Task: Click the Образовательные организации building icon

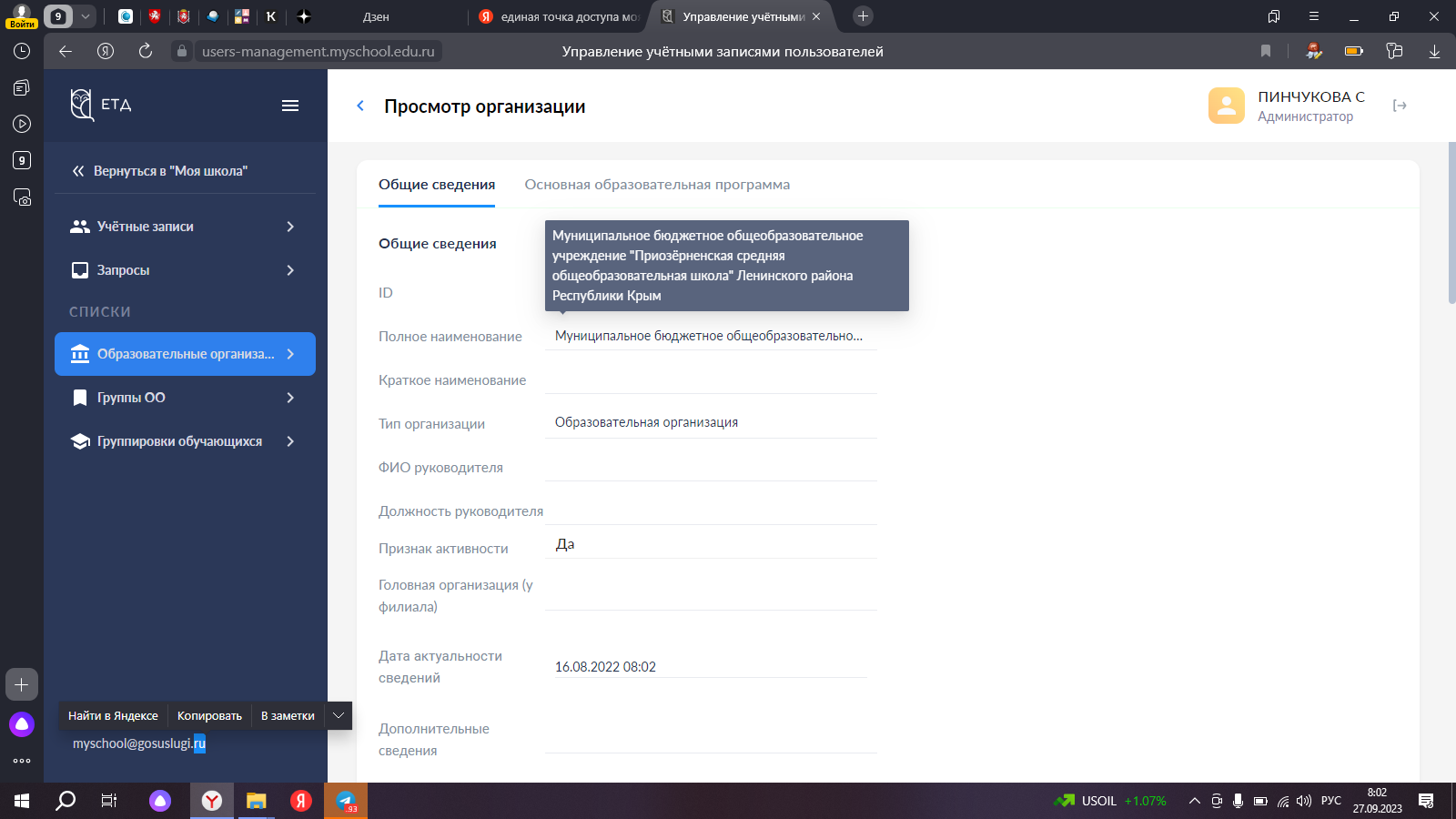Action: point(80,354)
